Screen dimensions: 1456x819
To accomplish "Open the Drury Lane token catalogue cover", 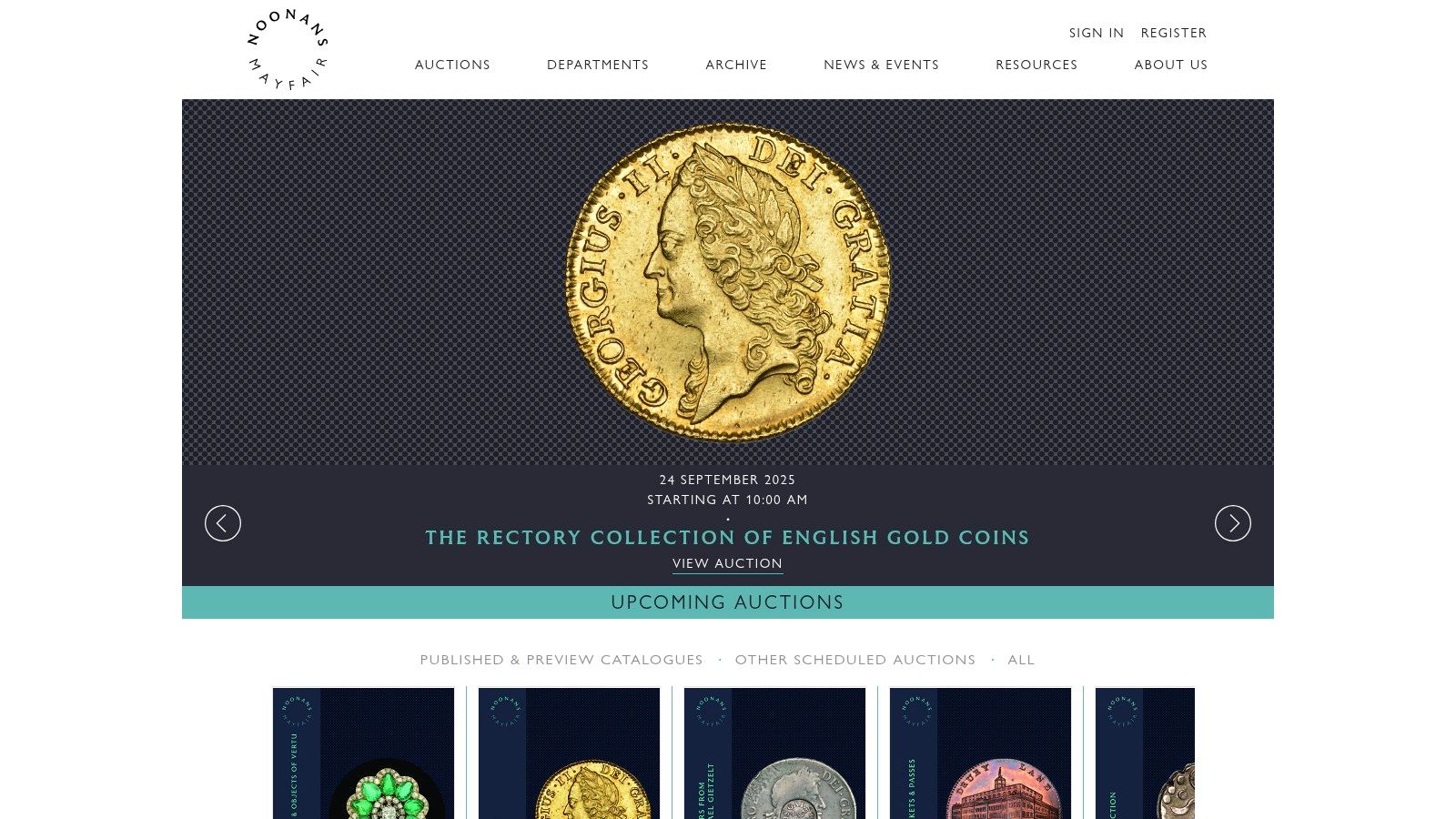I will coord(980,753).
